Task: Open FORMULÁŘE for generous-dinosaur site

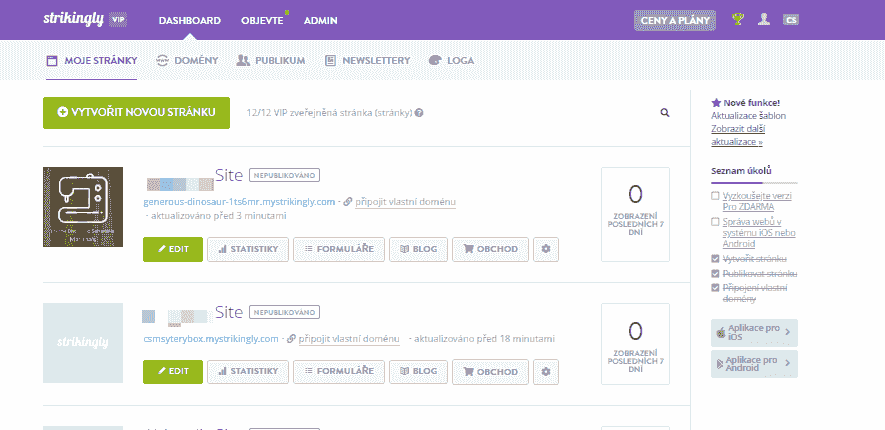Action: pos(339,249)
